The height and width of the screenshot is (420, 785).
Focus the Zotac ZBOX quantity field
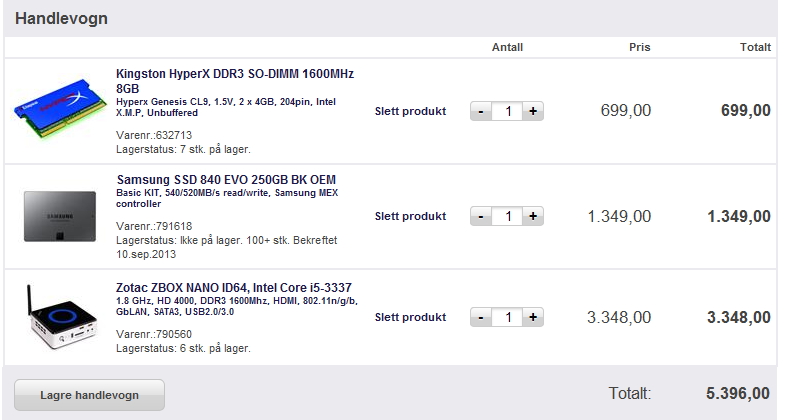(507, 317)
